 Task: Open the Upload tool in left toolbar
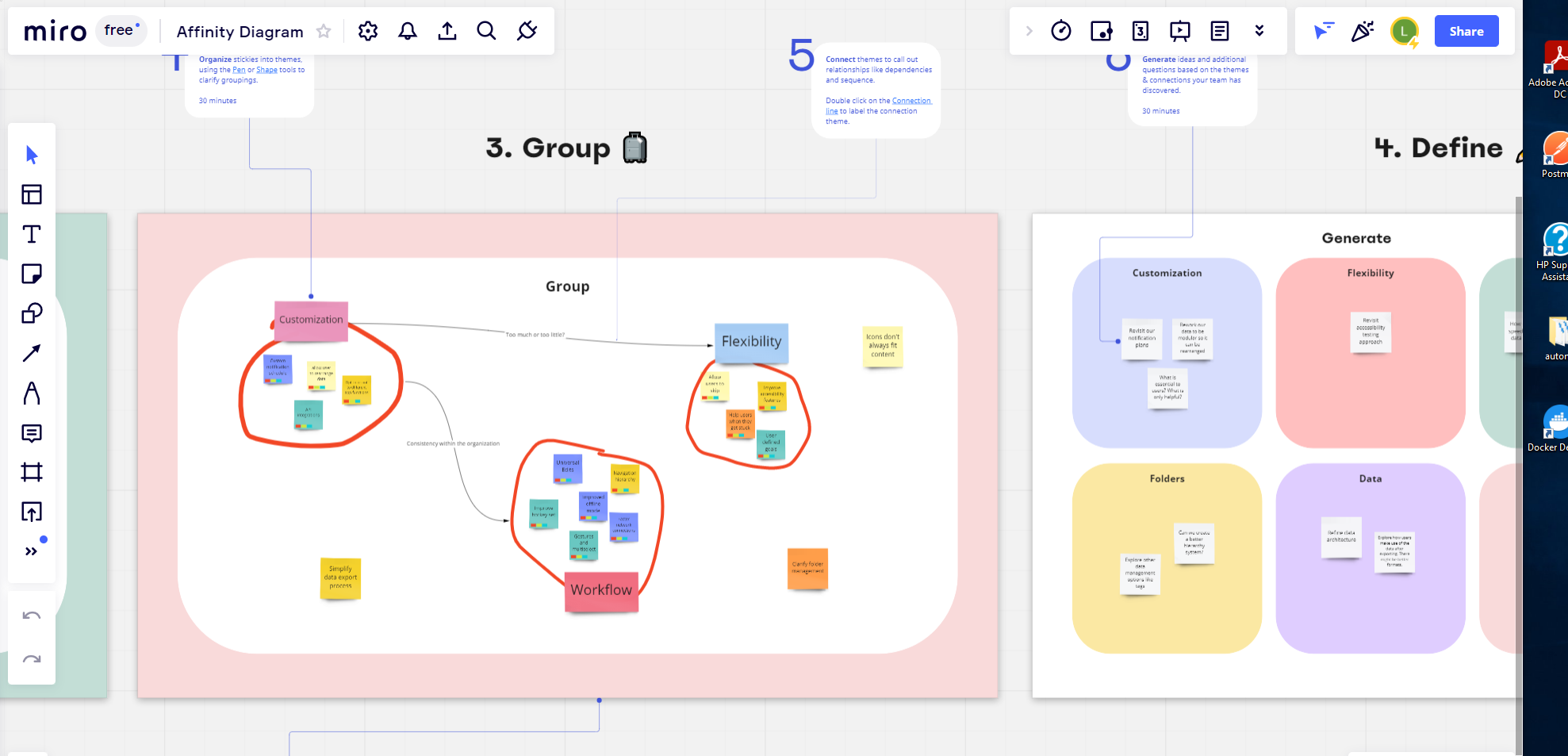coord(32,512)
